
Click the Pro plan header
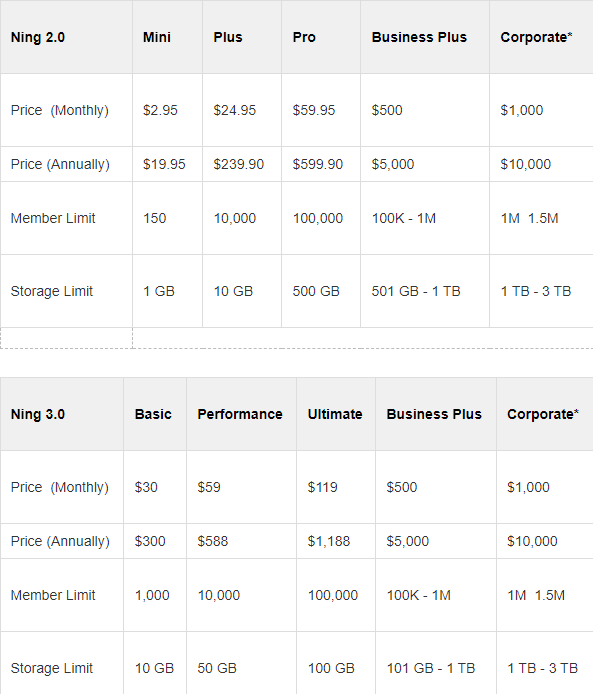(x=321, y=37)
